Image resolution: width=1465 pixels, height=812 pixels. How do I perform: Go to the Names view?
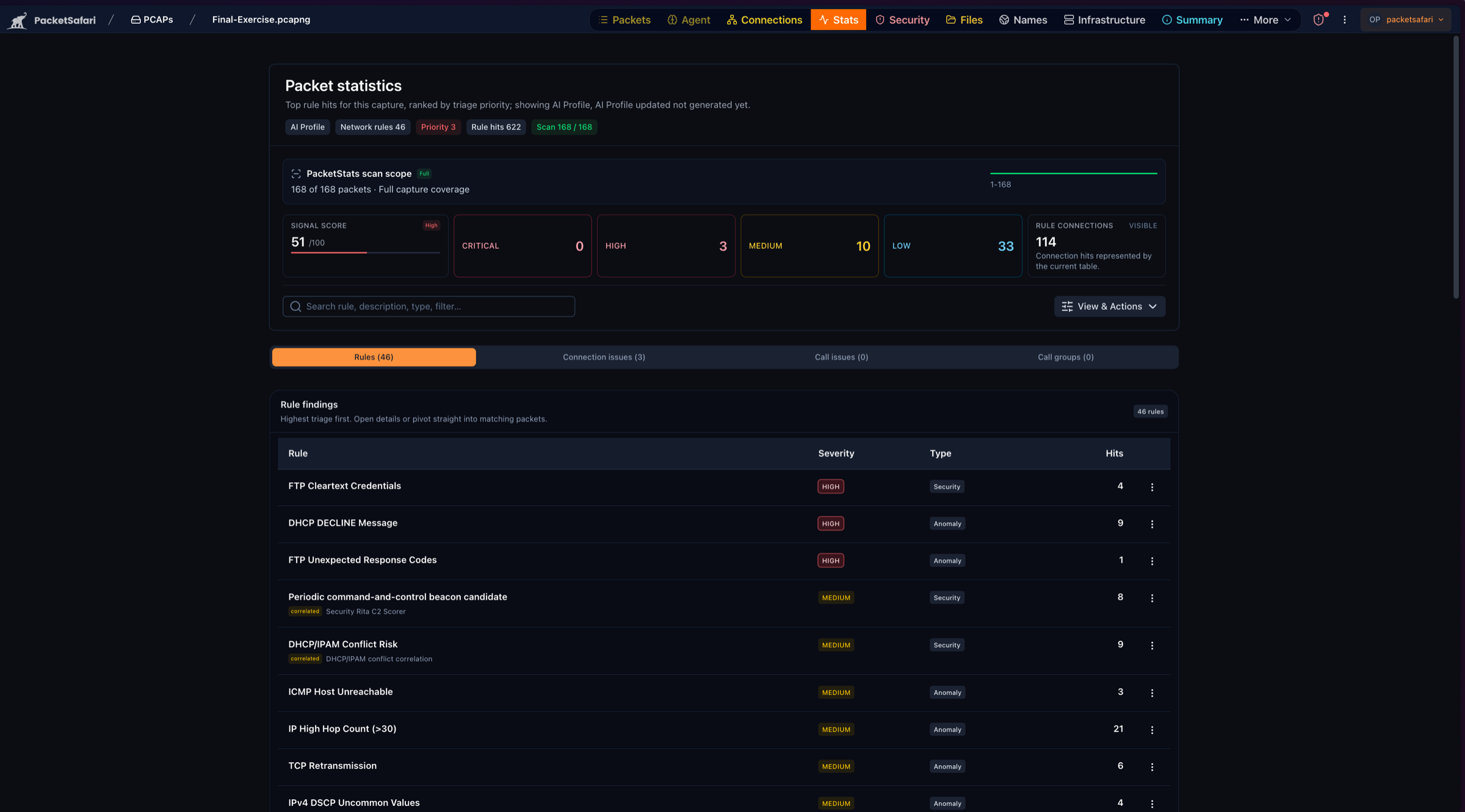tap(1023, 20)
